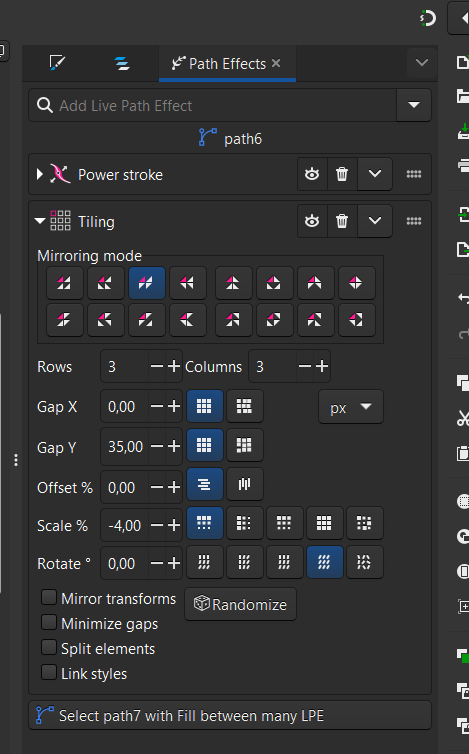Click the Randomize button
The height and width of the screenshot is (754, 469).
[240, 604]
